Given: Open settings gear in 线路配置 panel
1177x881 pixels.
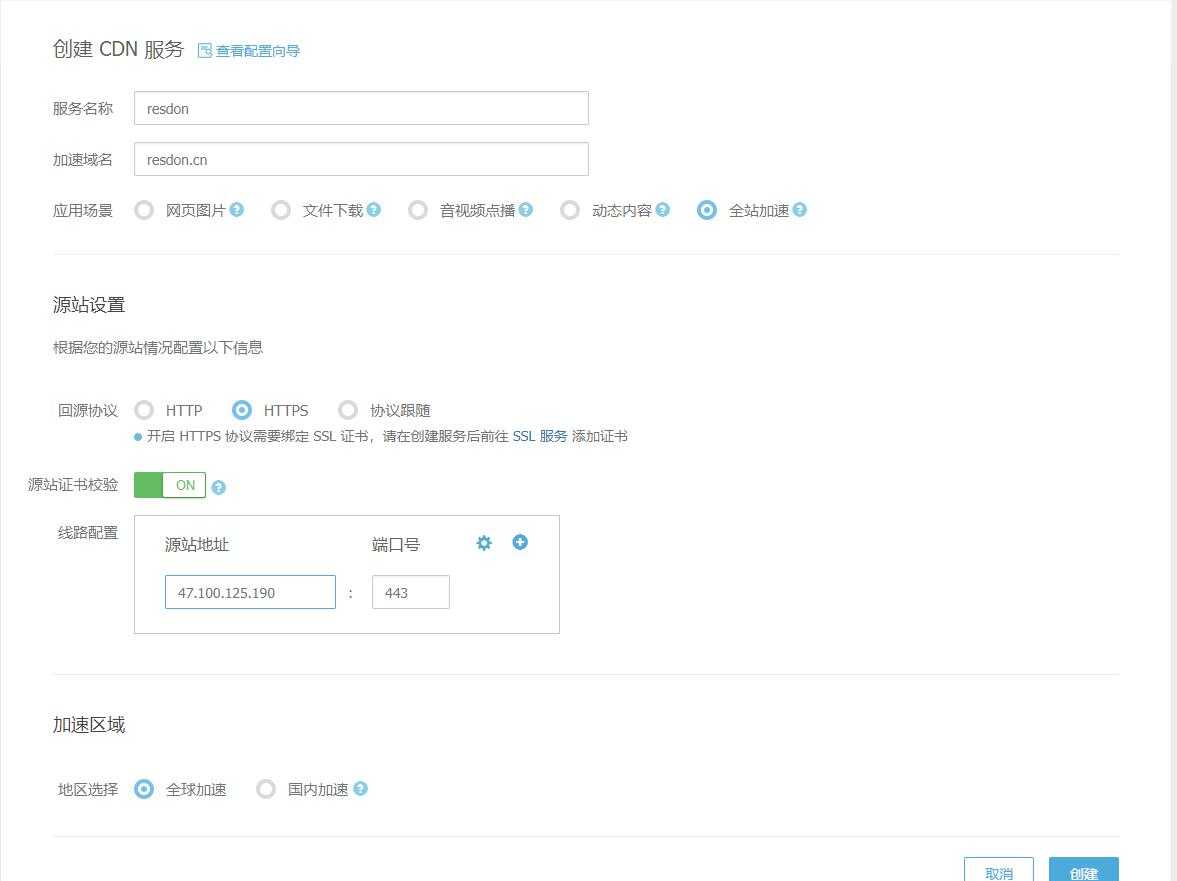Looking at the screenshot, I should click(x=484, y=542).
